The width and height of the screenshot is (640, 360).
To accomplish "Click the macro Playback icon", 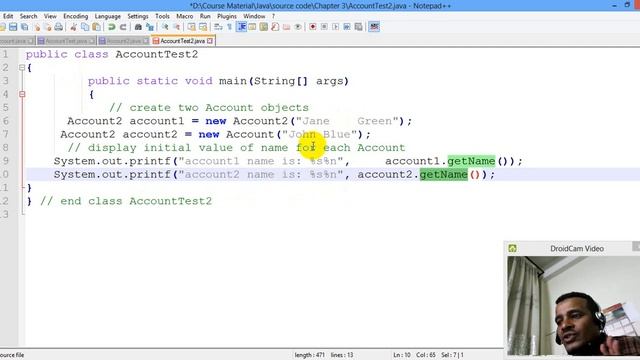I will point(336,27).
